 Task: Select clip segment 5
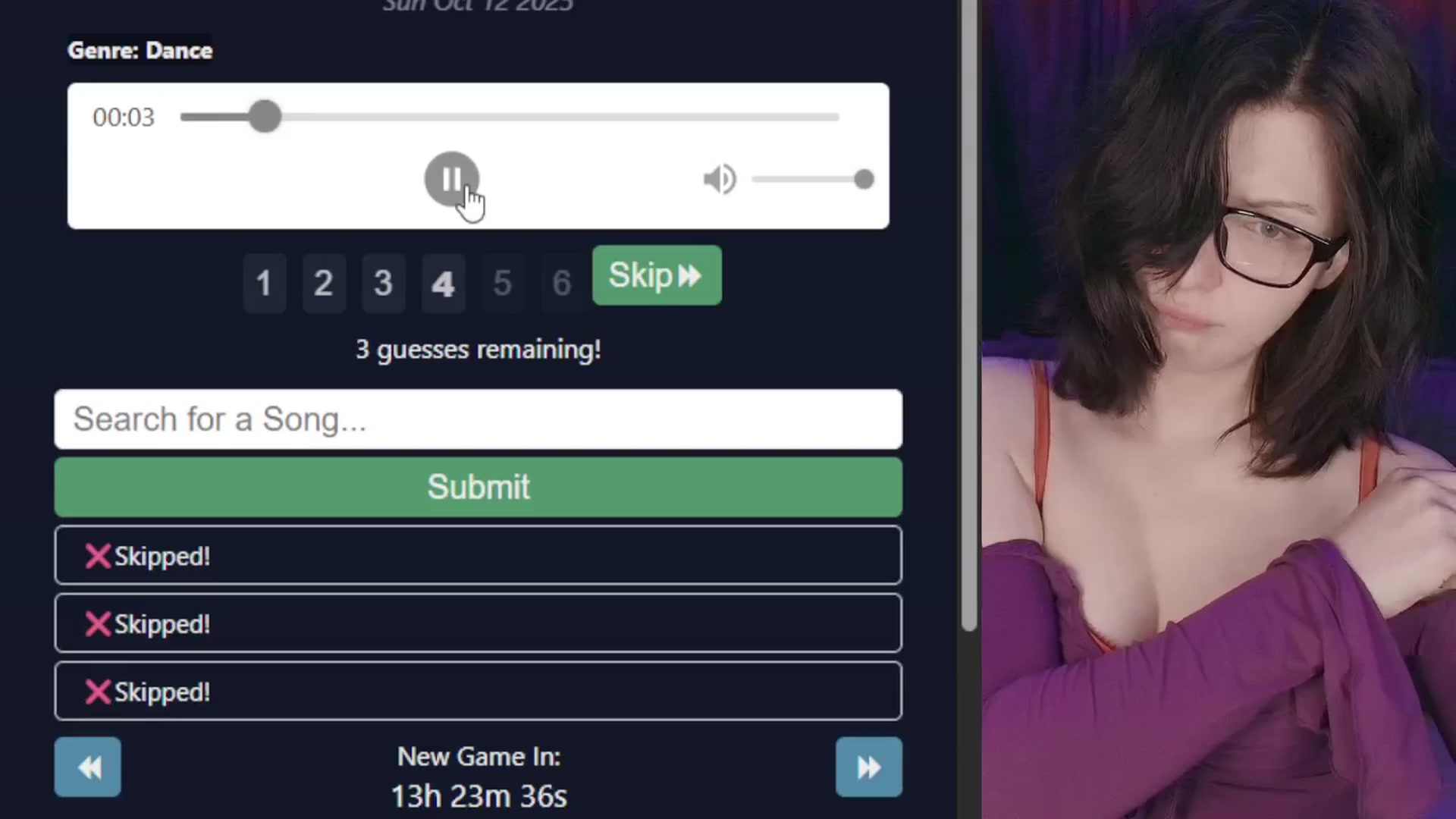(502, 283)
